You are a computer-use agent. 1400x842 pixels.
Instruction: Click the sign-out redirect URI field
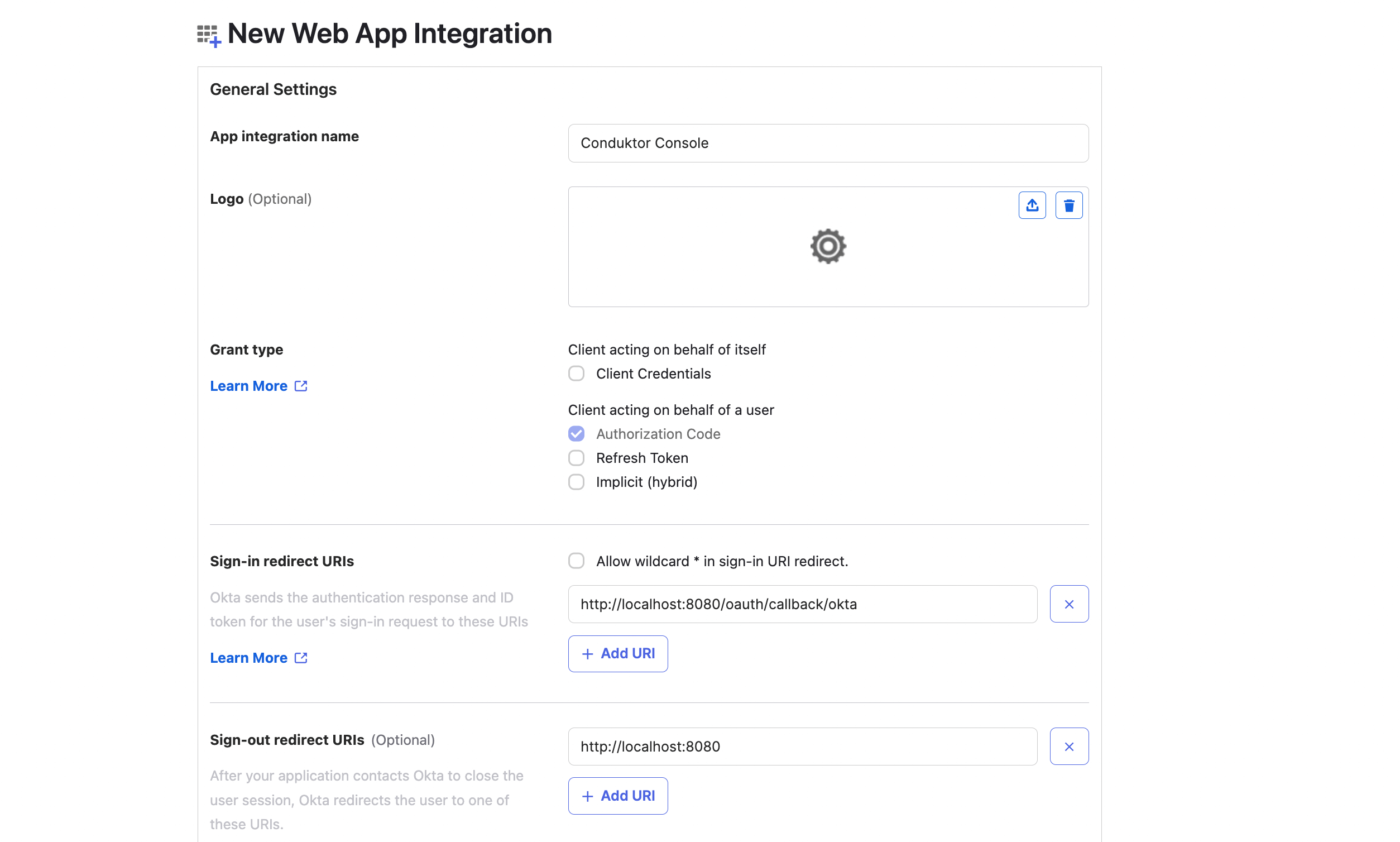[x=803, y=747]
